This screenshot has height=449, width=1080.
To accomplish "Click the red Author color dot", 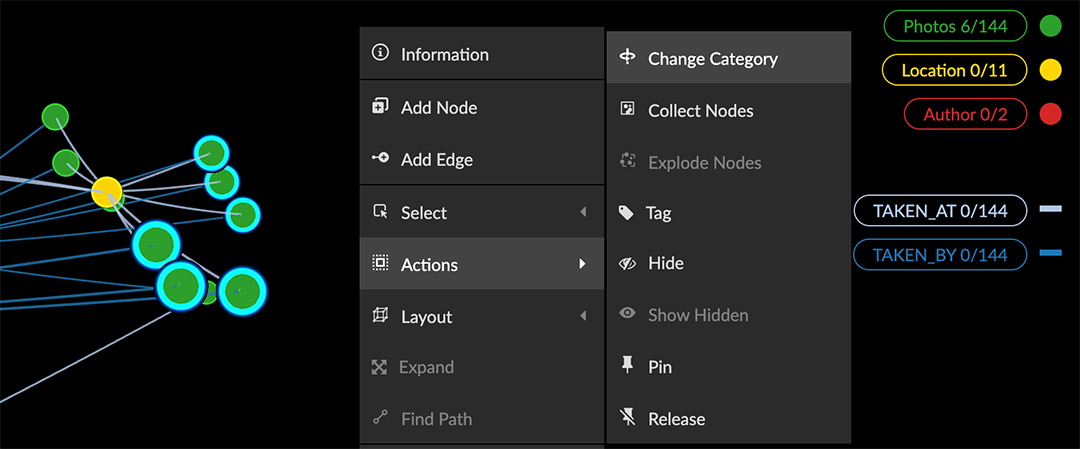I will pos(1050,114).
